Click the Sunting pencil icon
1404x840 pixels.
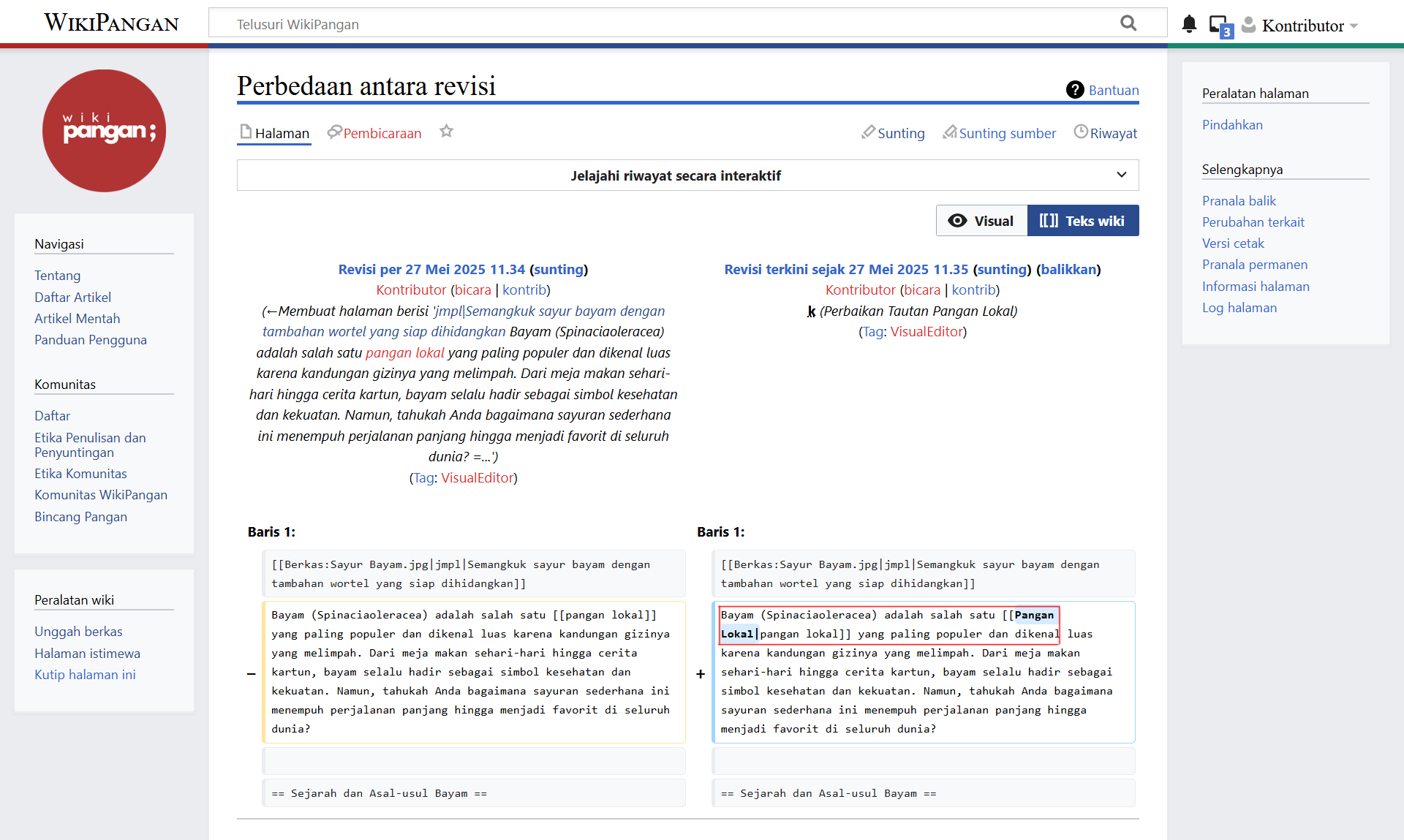pos(868,132)
